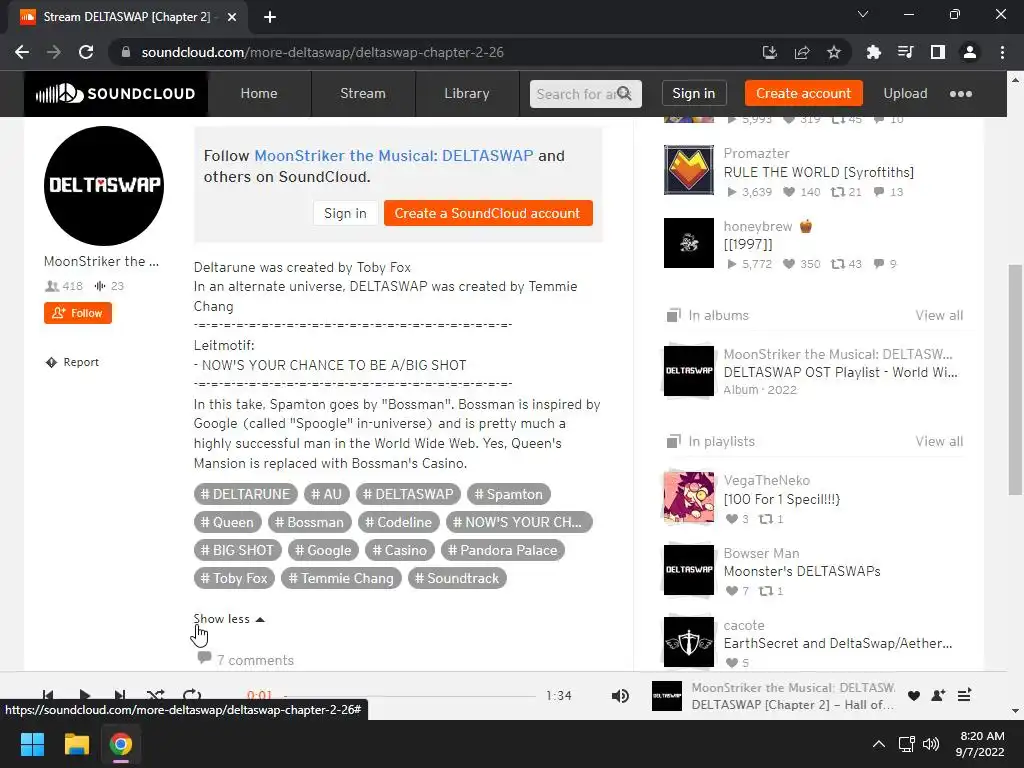Open the #Toby Fox tag
This screenshot has height=768, width=1024.
(234, 579)
